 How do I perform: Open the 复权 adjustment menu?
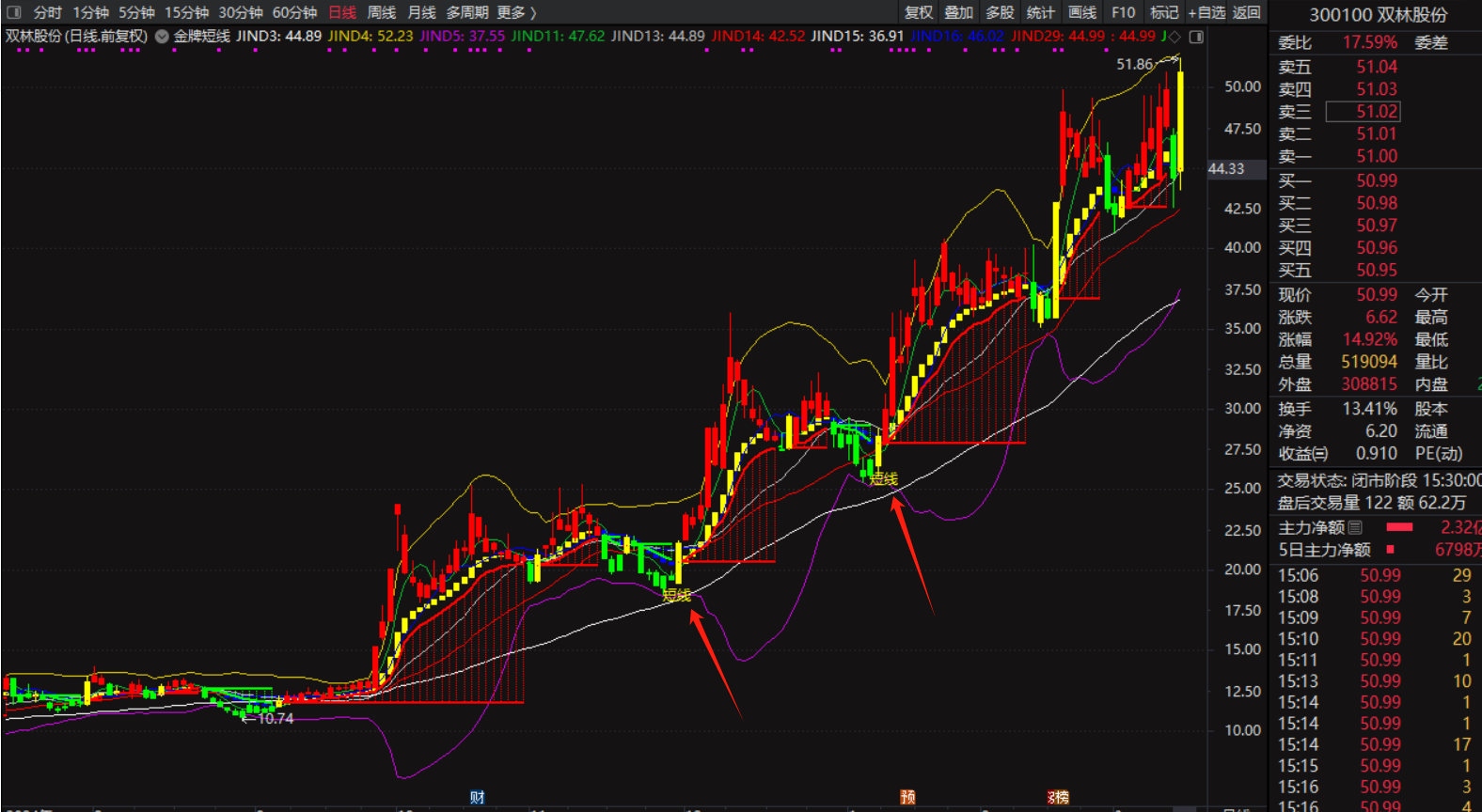coord(919,12)
